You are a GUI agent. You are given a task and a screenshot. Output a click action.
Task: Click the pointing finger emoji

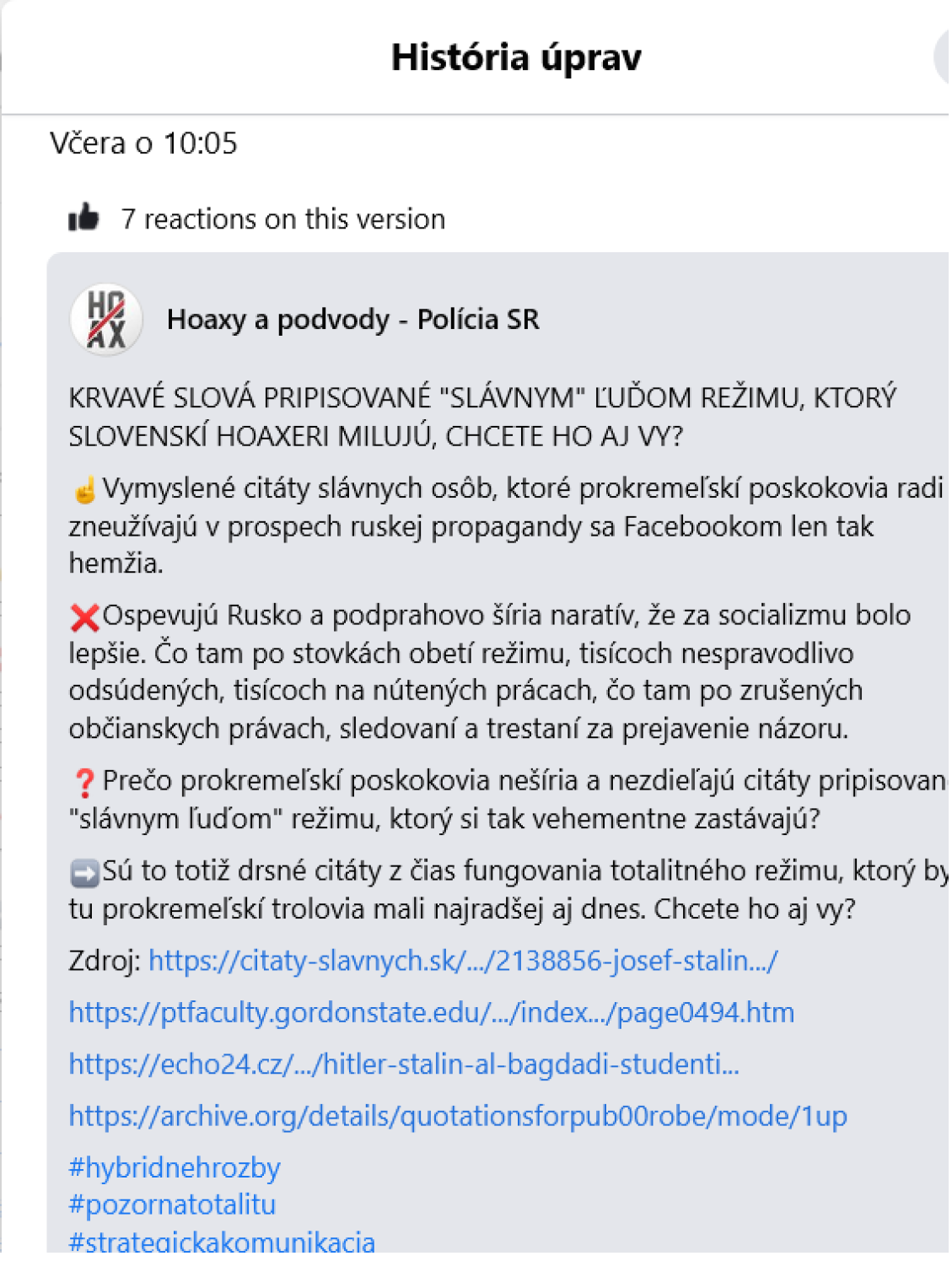[84, 489]
